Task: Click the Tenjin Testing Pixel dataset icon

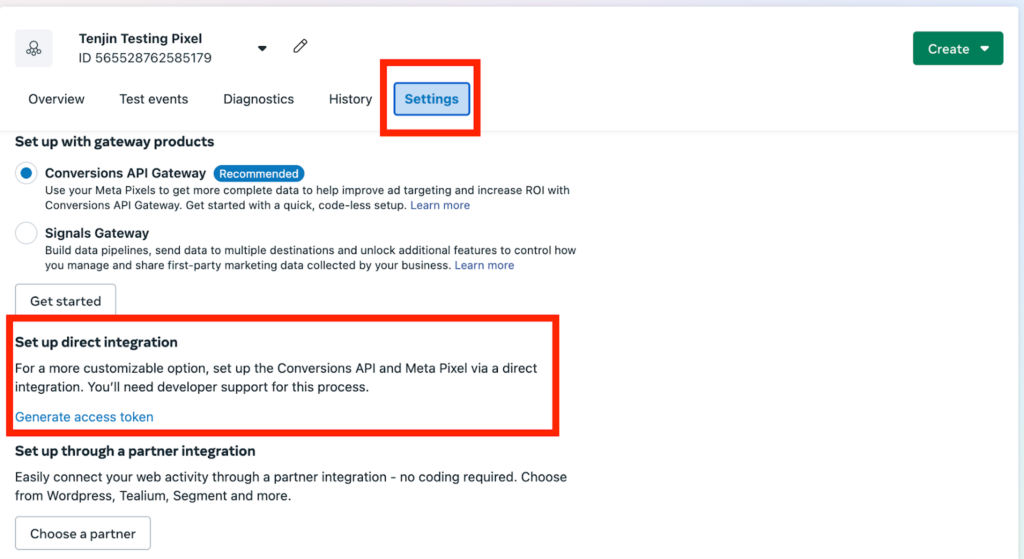Action: pyautogui.click(x=34, y=48)
